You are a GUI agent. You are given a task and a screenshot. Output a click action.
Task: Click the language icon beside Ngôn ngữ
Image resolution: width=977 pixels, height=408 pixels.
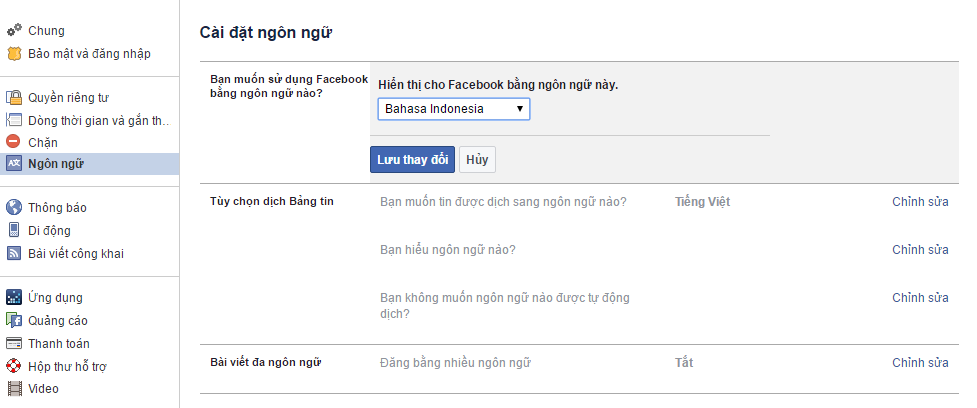(x=14, y=163)
